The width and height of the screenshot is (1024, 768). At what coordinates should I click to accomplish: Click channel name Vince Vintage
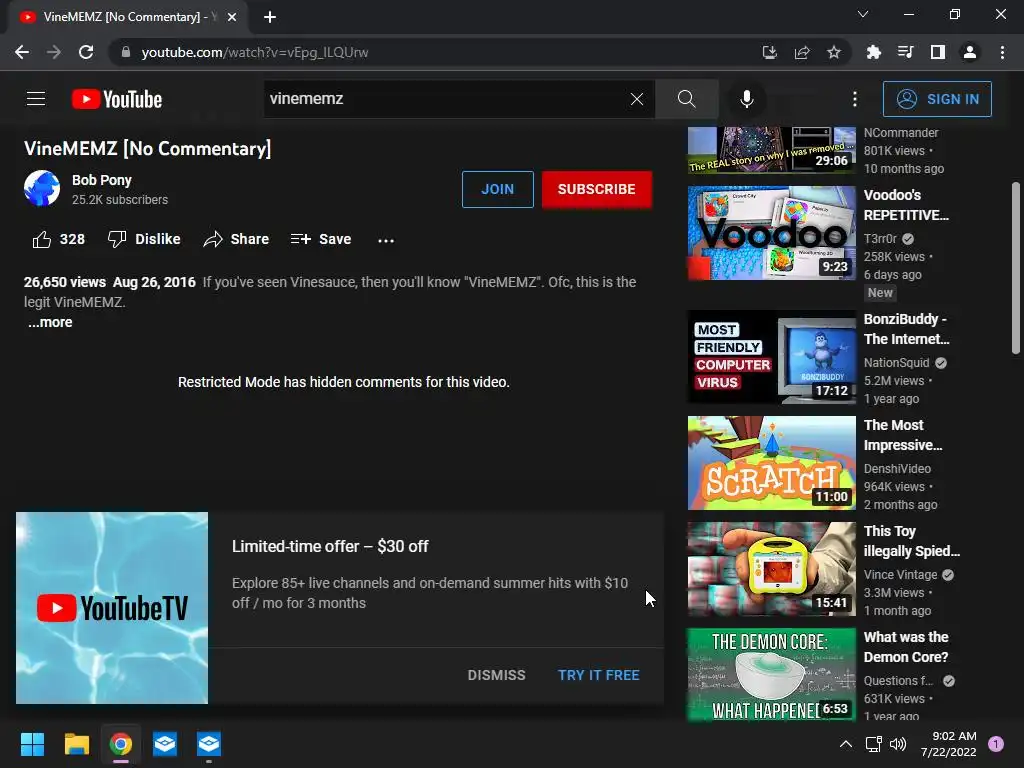[900, 575]
